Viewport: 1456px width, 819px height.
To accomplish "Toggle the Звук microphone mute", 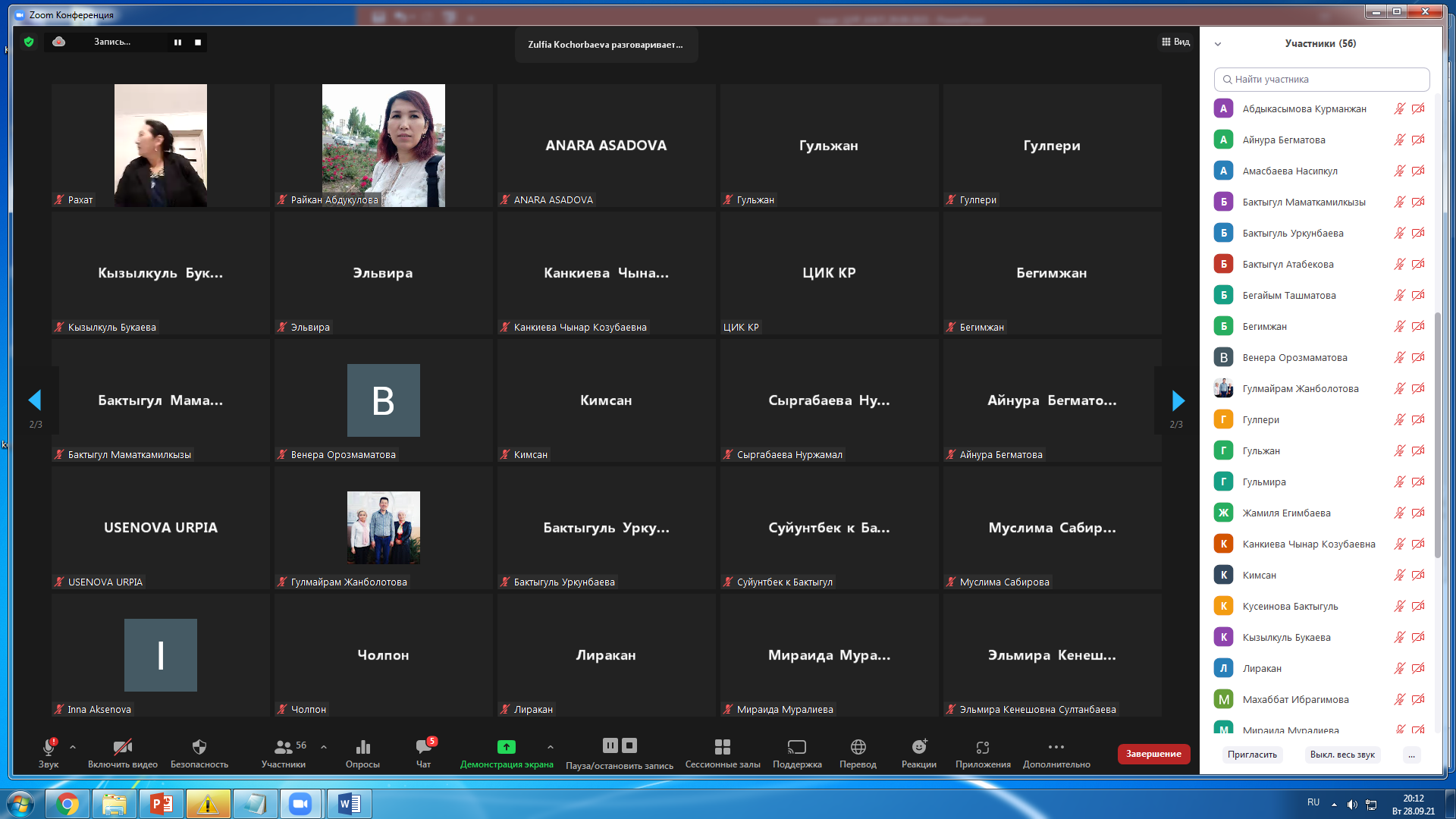I will [x=48, y=748].
